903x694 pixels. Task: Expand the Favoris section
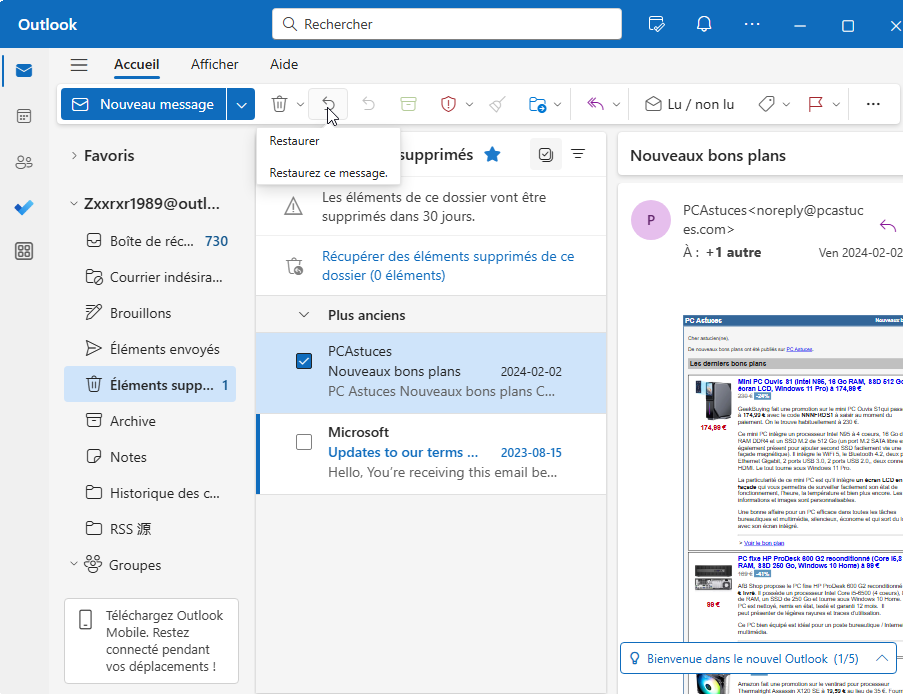[x=74, y=156]
